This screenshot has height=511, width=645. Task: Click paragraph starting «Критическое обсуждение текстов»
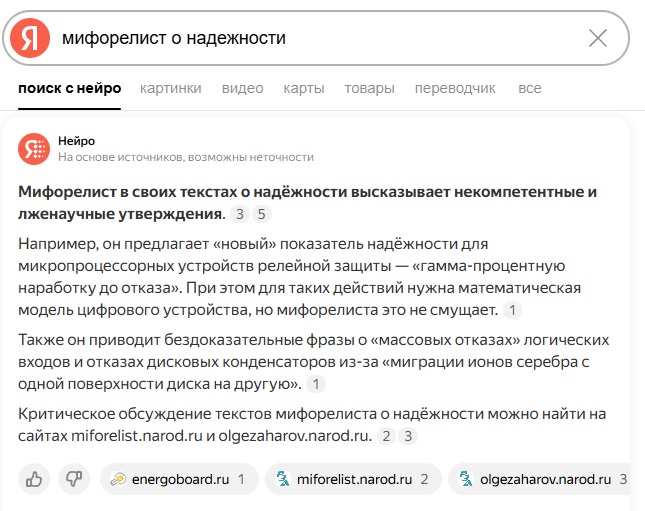pyautogui.click(x=312, y=425)
